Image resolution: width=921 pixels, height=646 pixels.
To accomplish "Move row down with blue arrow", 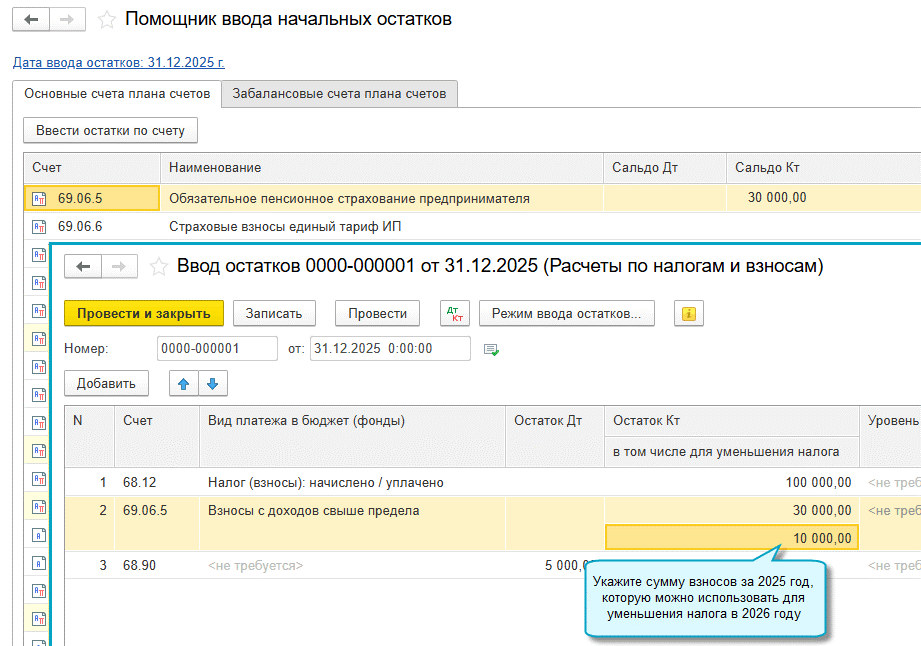I will click(x=213, y=383).
